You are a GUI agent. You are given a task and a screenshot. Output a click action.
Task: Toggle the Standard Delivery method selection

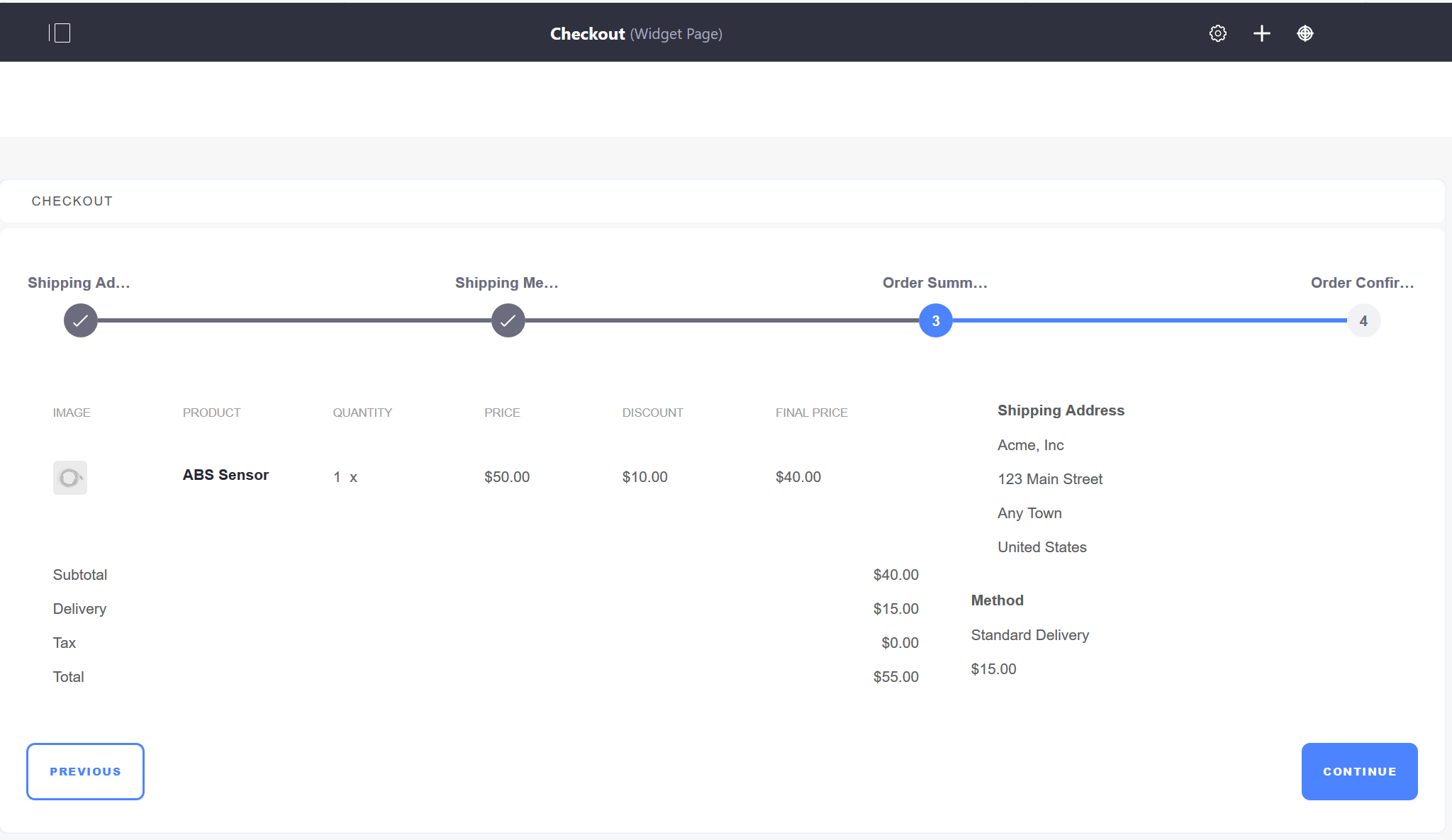coord(1030,635)
